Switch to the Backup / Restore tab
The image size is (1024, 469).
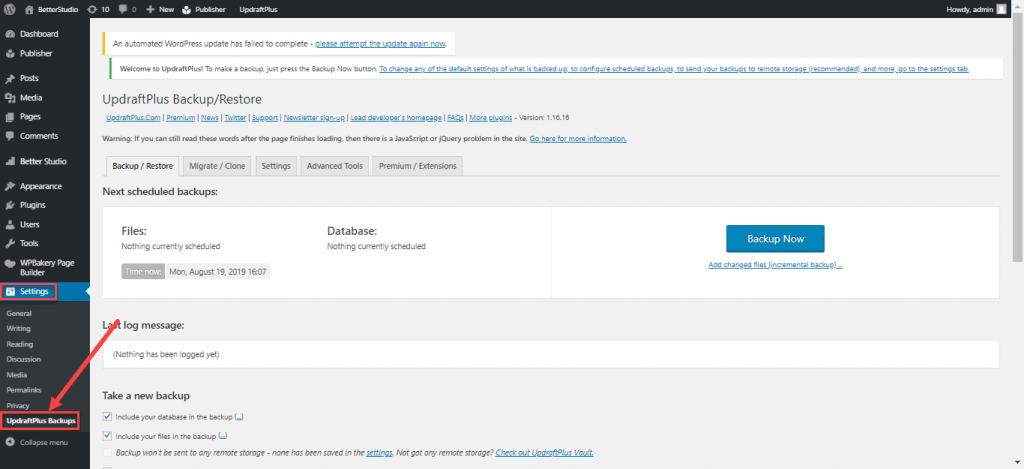point(142,166)
